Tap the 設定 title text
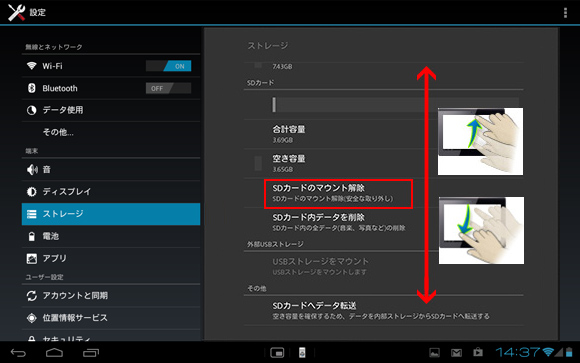Screen dimensions: 580x363 [x=37, y=13]
